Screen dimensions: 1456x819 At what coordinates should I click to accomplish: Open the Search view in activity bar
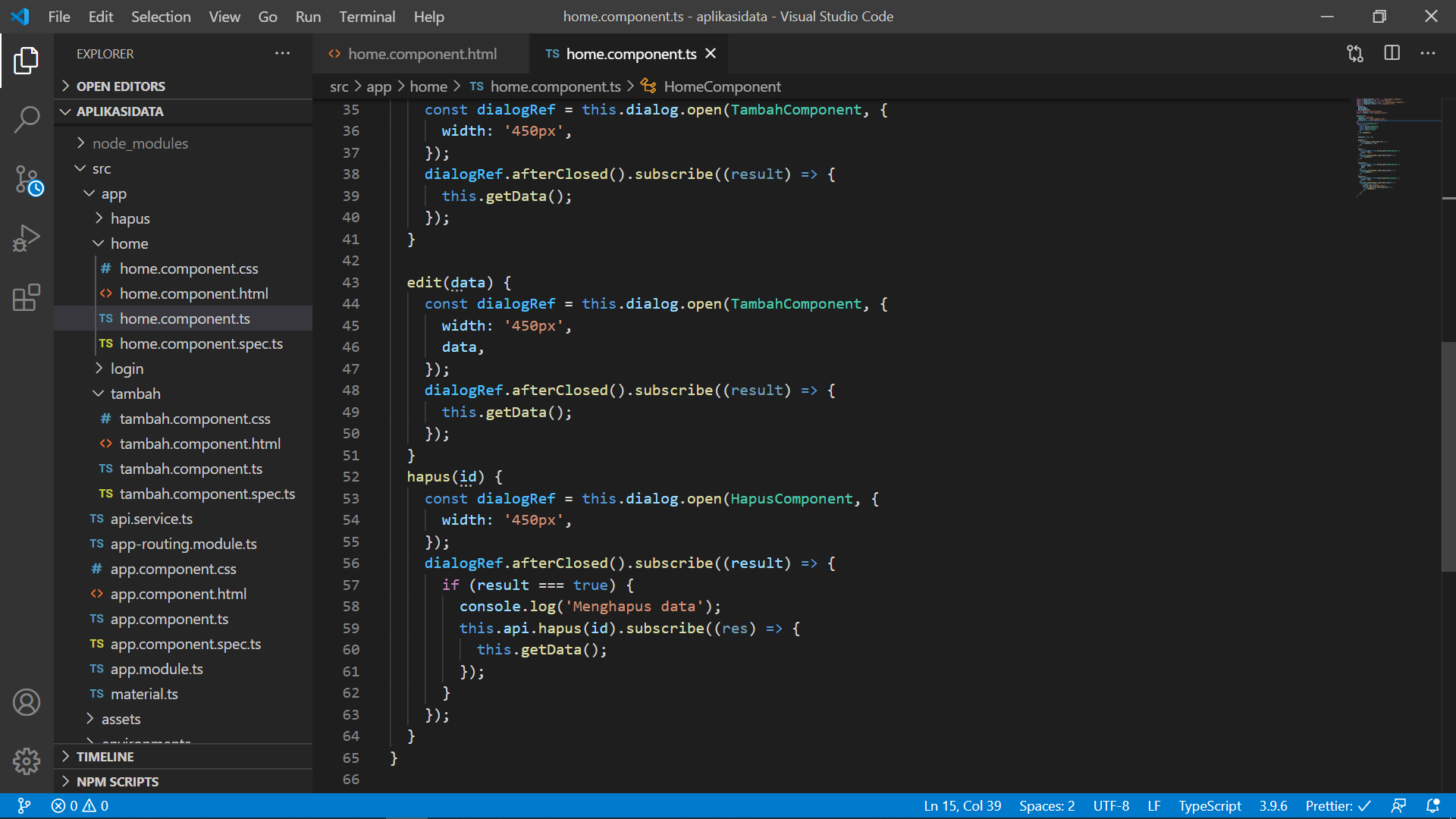(x=27, y=119)
